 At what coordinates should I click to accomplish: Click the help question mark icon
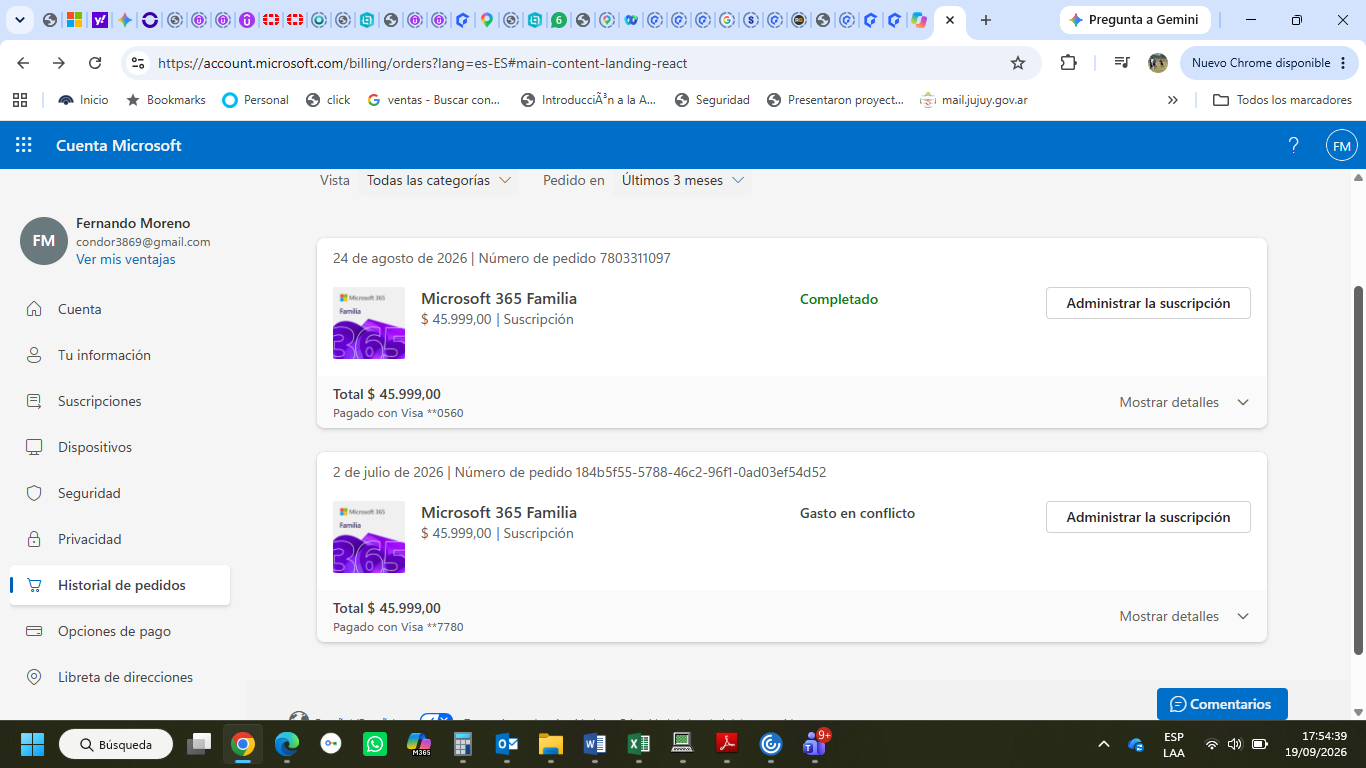pyautogui.click(x=1293, y=145)
